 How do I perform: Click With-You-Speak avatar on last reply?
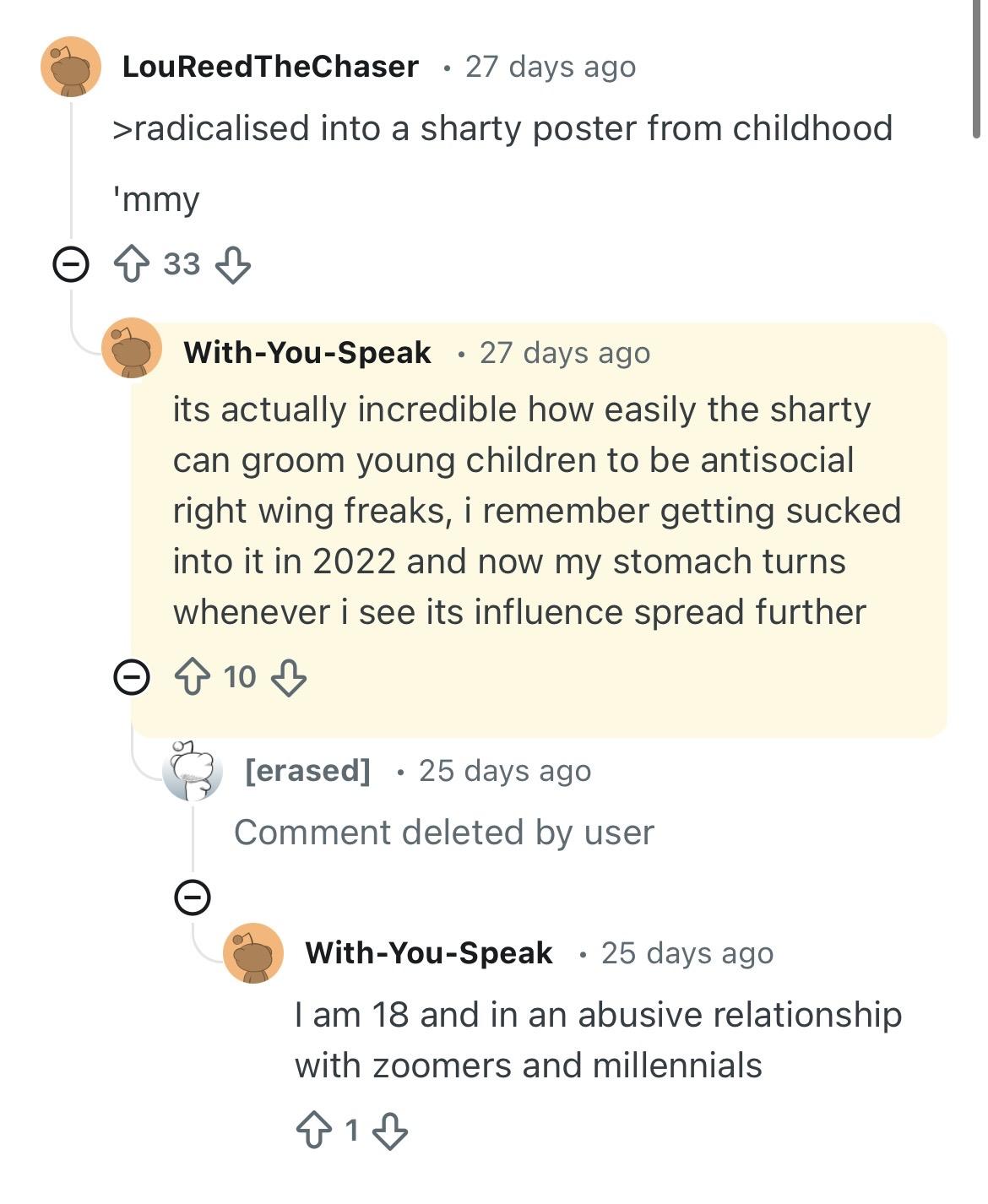coord(252,952)
